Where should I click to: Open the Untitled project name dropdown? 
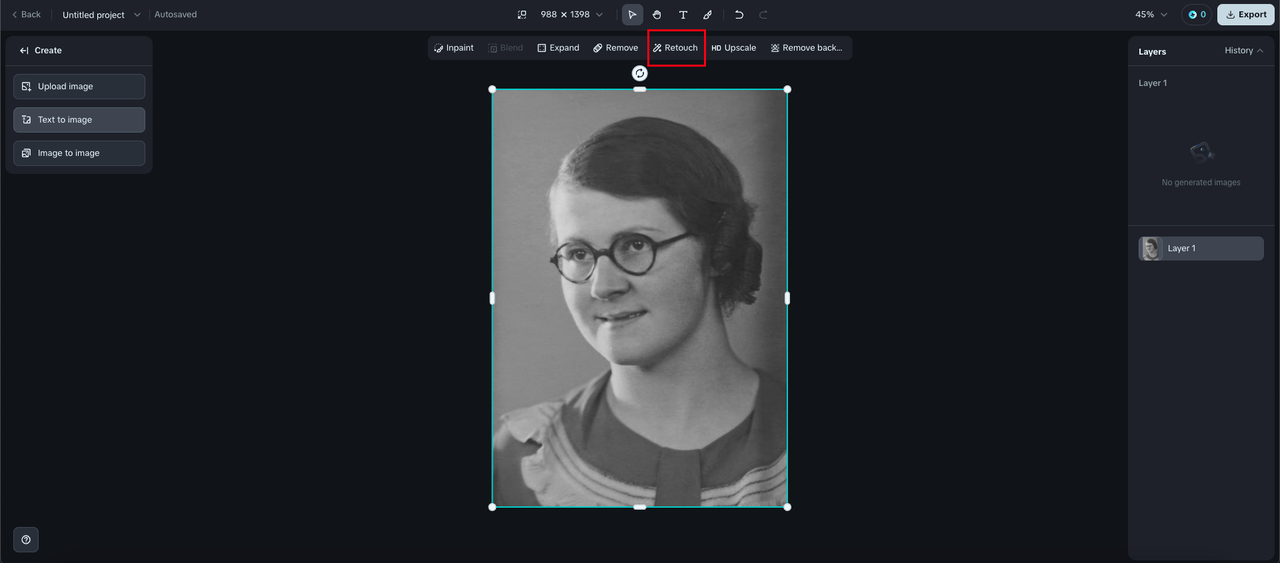[101, 15]
